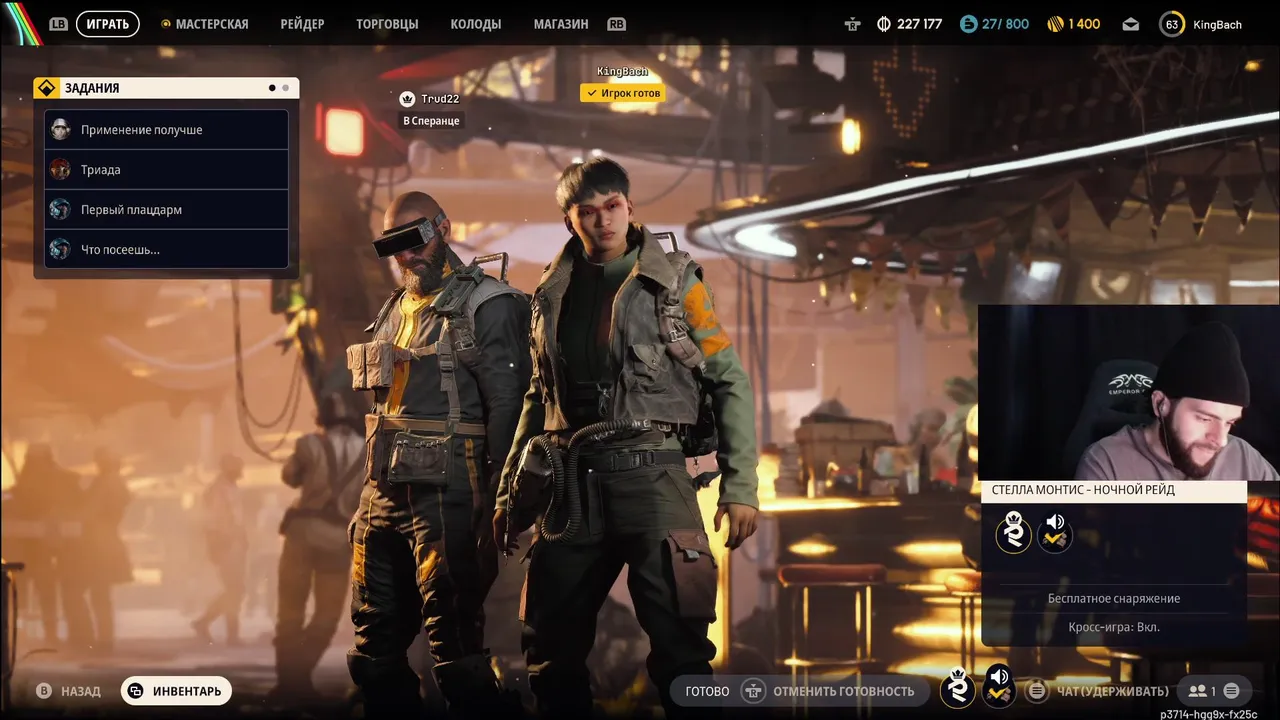Click the Trud22 player name
1280x720 pixels.
pyautogui.click(x=438, y=99)
